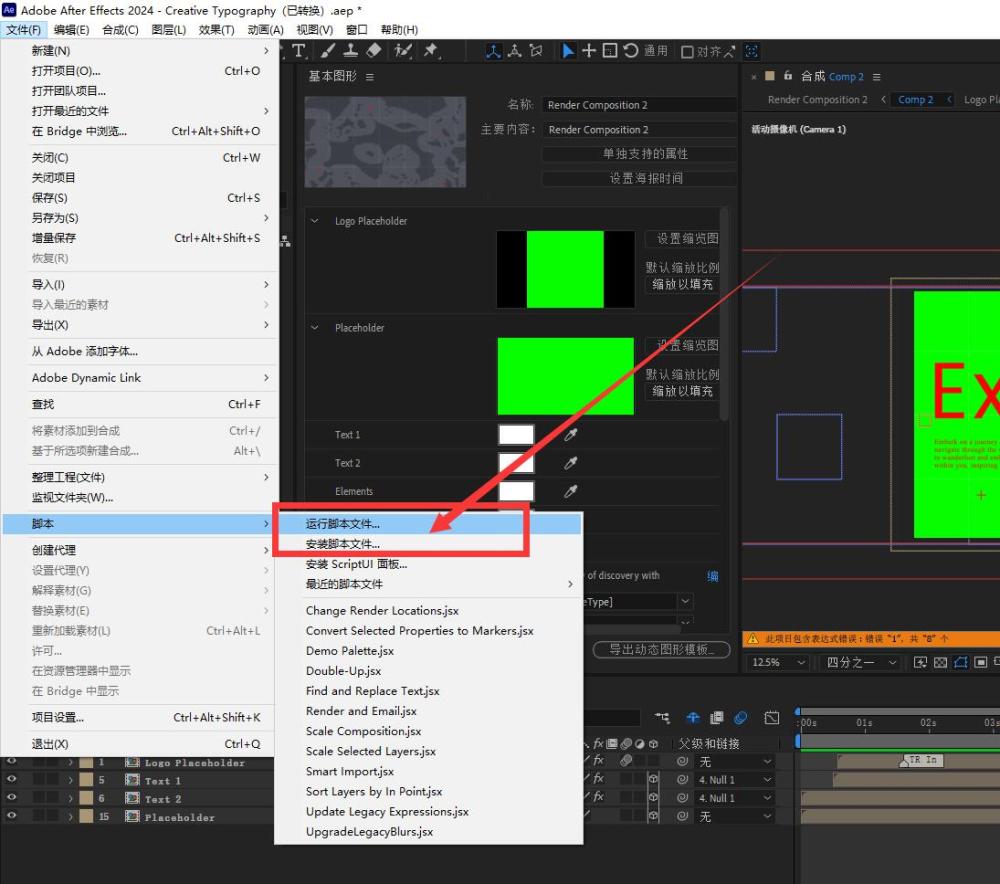This screenshot has width=1000, height=884.
Task: Select the Eraser tool
Action: click(x=374, y=50)
